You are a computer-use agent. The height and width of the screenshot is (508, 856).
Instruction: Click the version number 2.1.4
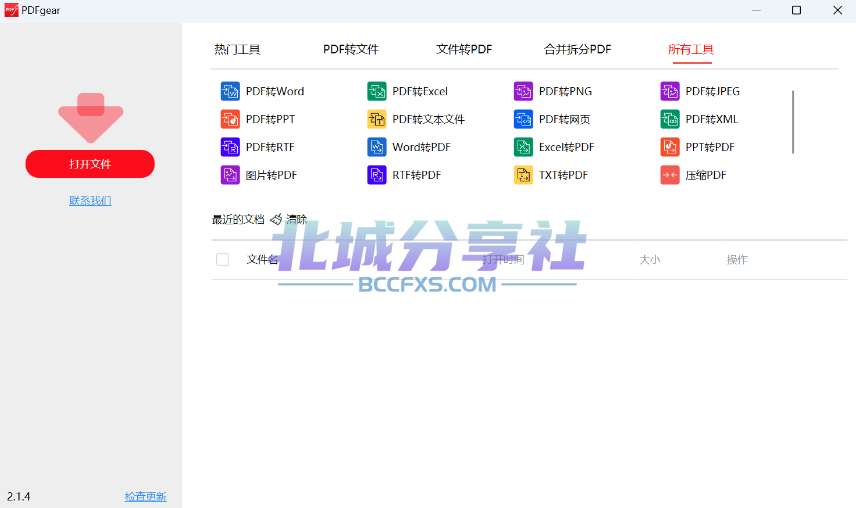pyautogui.click(x=19, y=497)
